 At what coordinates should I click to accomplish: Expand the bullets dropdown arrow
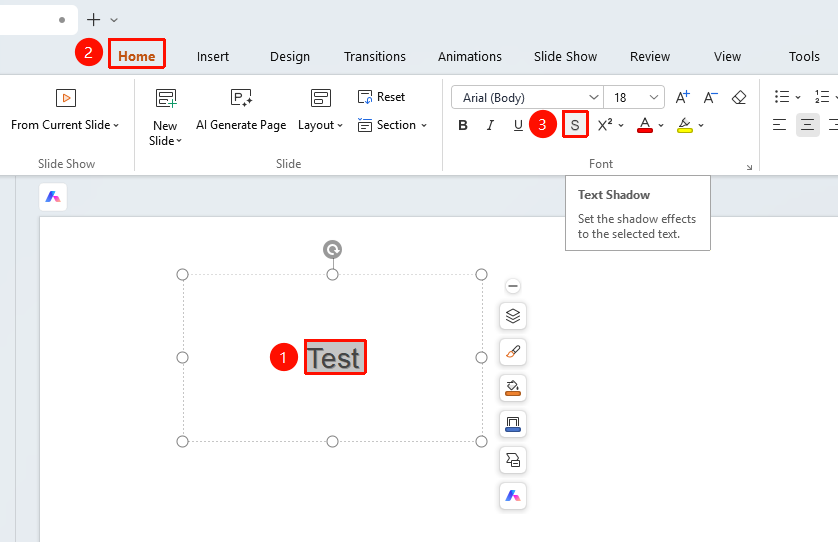[798, 97]
